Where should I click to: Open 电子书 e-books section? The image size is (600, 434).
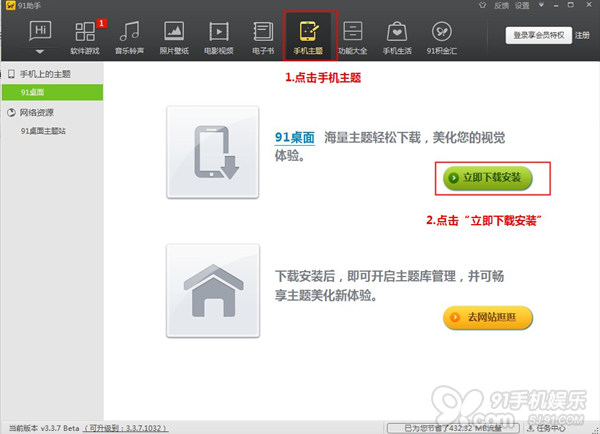click(x=263, y=38)
